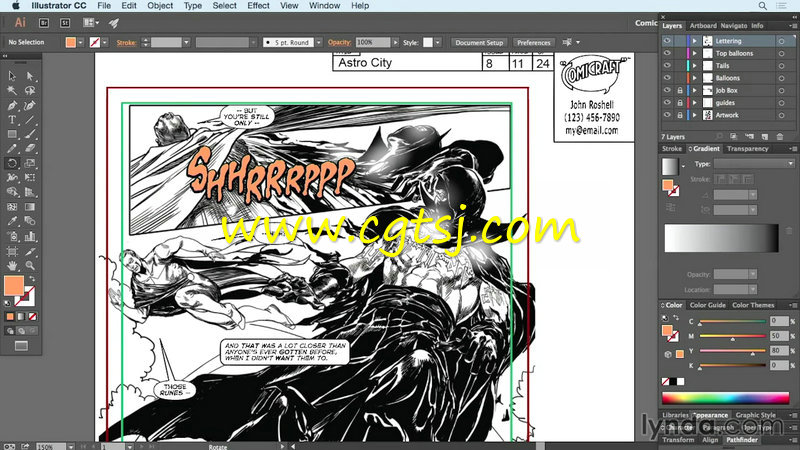Expand the guides layer
This screenshot has height=450, width=800.
click(x=694, y=103)
